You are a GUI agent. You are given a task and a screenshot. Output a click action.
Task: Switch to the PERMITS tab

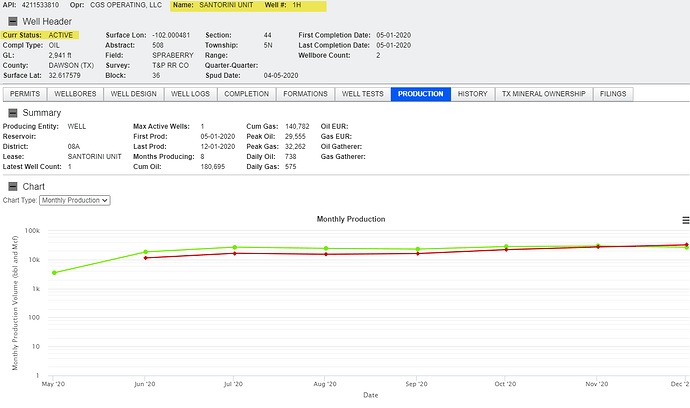coord(25,94)
